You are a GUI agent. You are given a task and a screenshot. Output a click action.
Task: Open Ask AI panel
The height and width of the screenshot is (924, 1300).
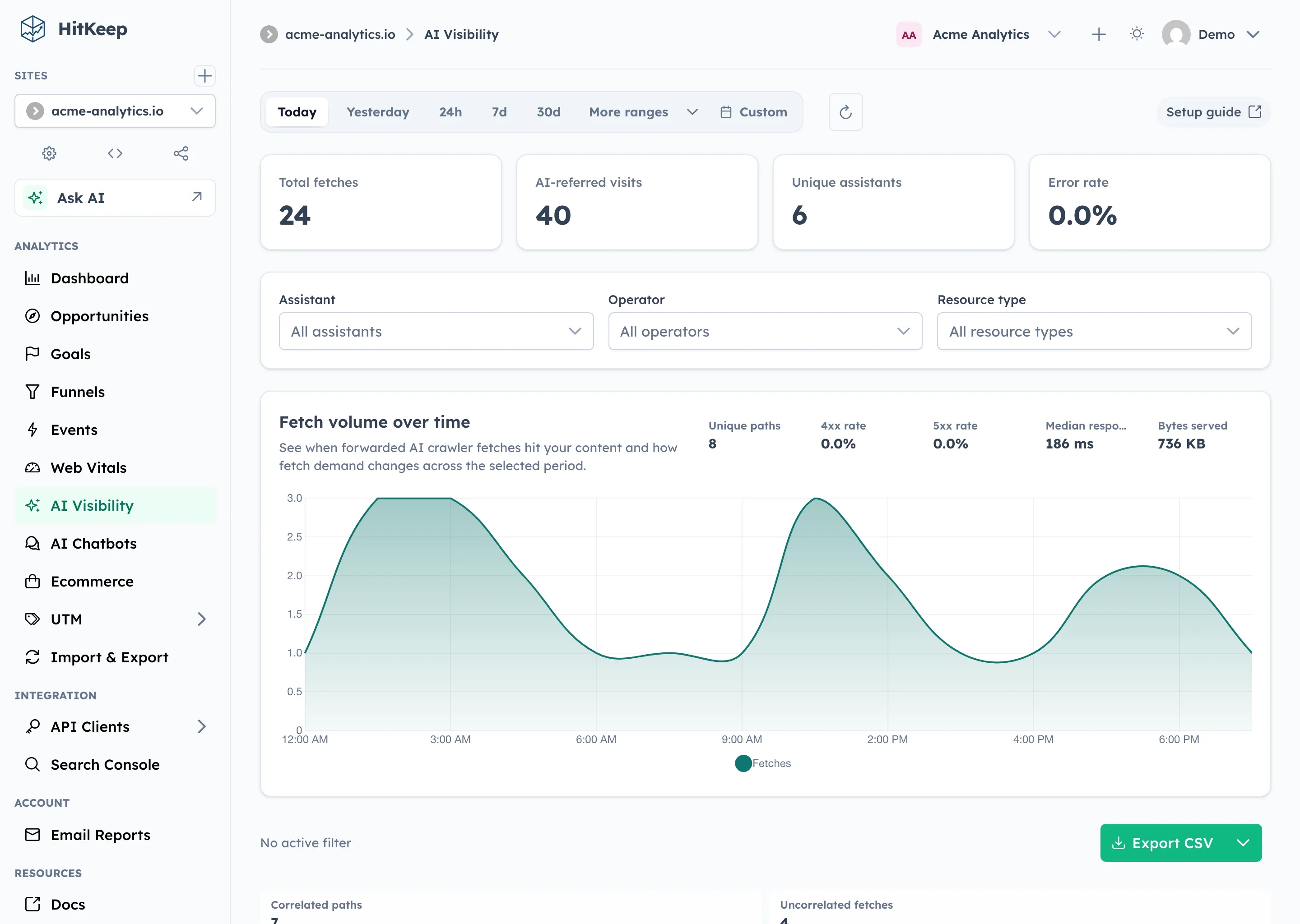(115, 198)
